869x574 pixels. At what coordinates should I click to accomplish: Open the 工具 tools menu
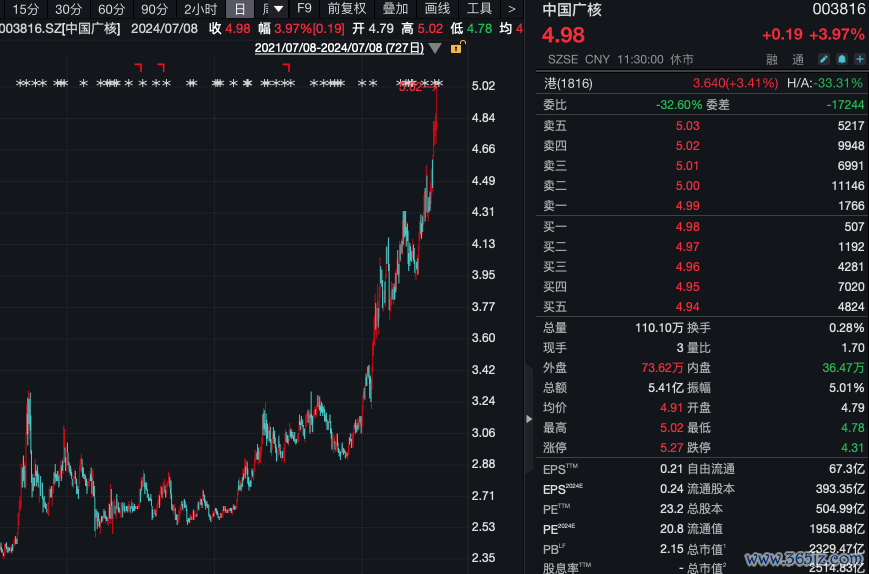tap(479, 9)
